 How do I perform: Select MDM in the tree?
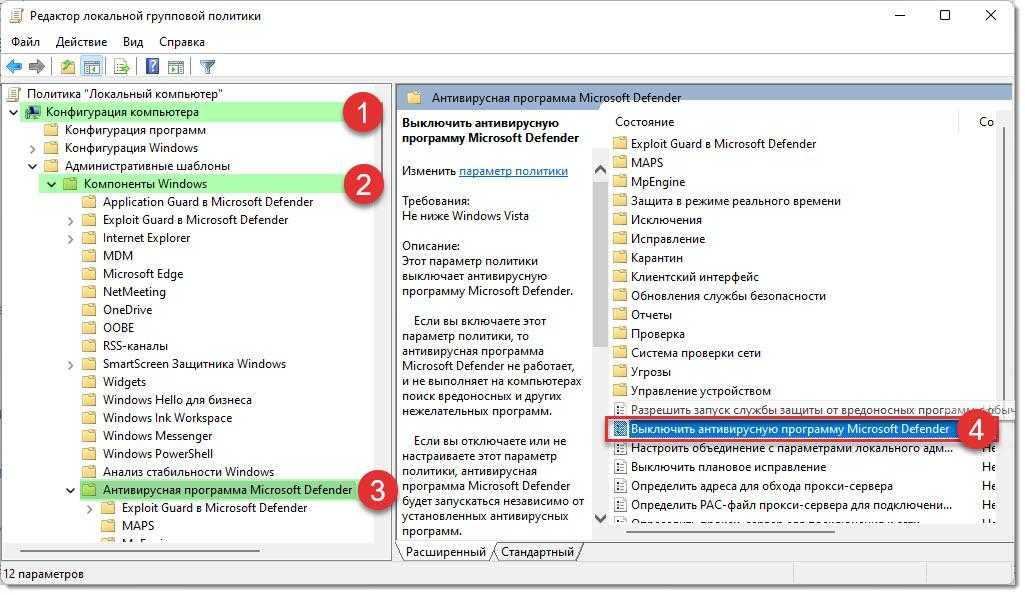pos(118,256)
